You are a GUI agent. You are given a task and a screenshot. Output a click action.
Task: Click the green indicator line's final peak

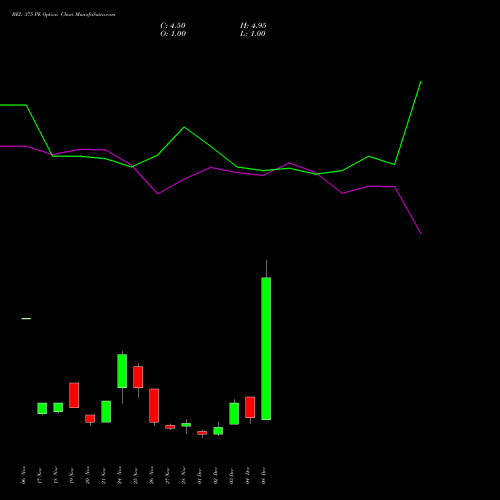coord(421,81)
